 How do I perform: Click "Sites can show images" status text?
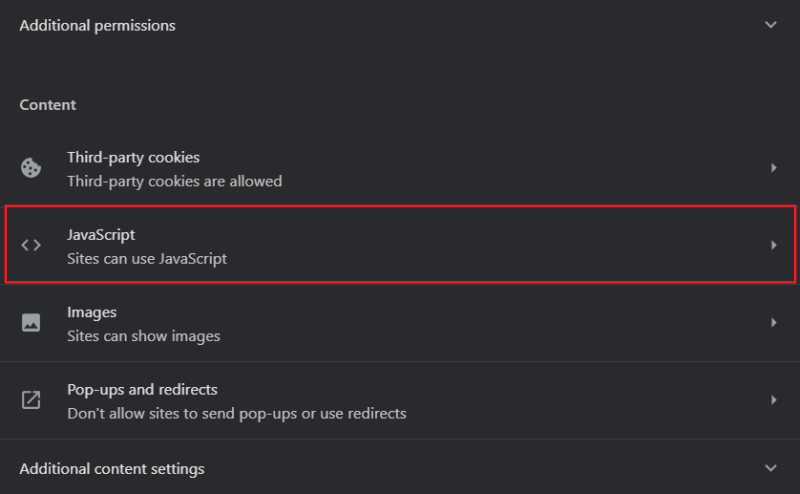tap(143, 336)
